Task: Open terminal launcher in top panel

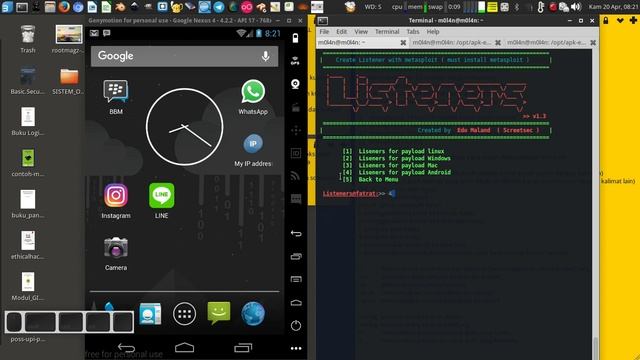Action: 22,7
